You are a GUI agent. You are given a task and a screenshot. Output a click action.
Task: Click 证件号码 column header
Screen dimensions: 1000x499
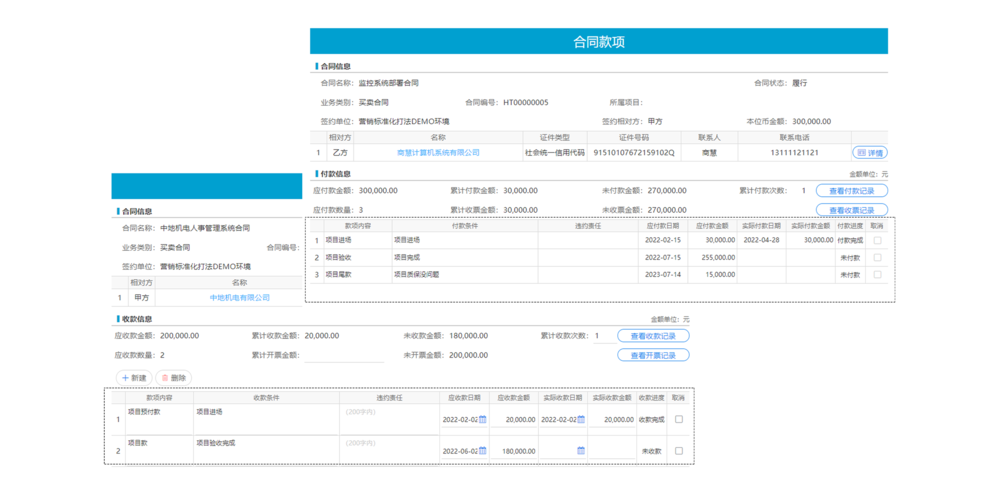point(633,137)
